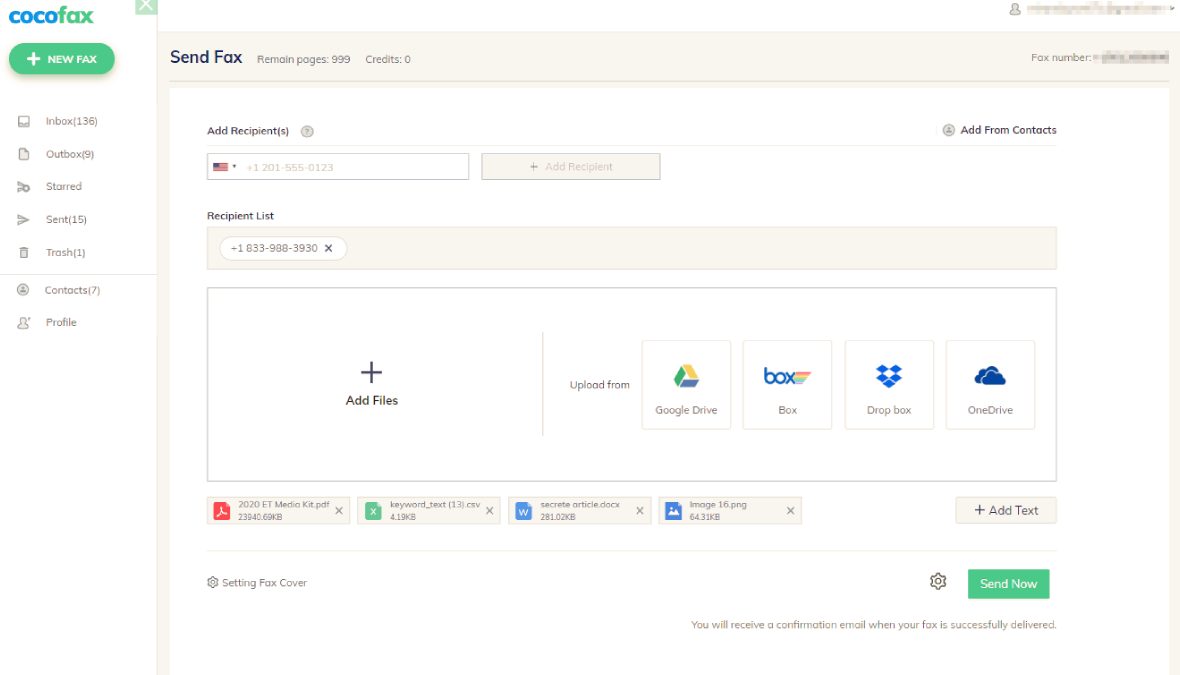1180x675 pixels.
Task: Click the fax settings gear icon
Action: click(938, 582)
